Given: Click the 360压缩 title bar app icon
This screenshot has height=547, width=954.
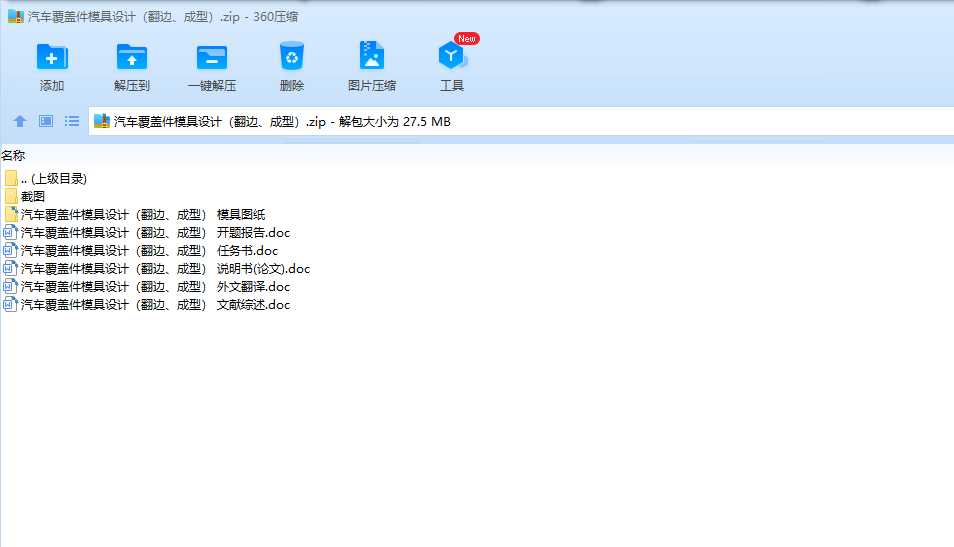Looking at the screenshot, I should (15, 16).
